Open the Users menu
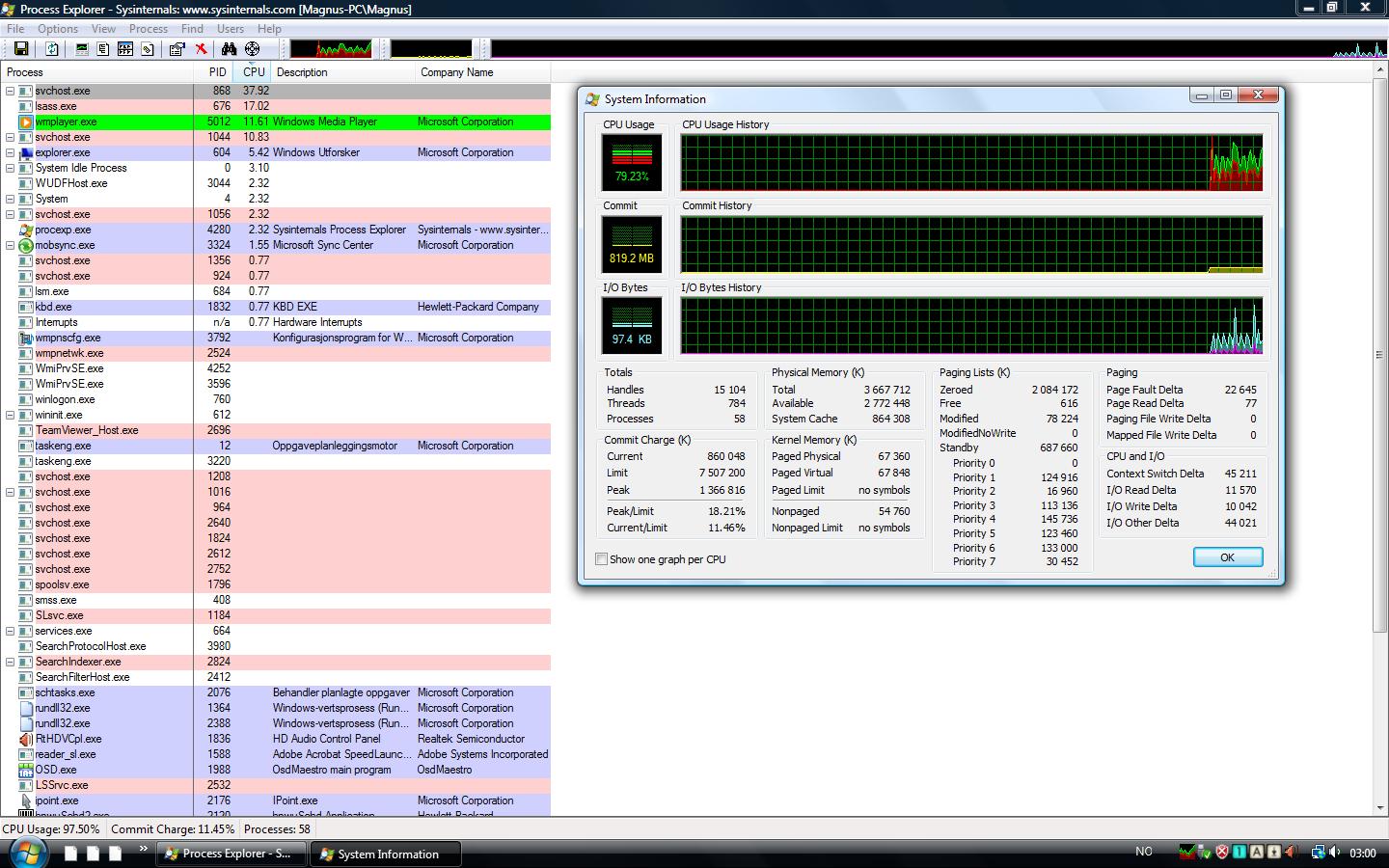1389x868 pixels. (x=231, y=29)
